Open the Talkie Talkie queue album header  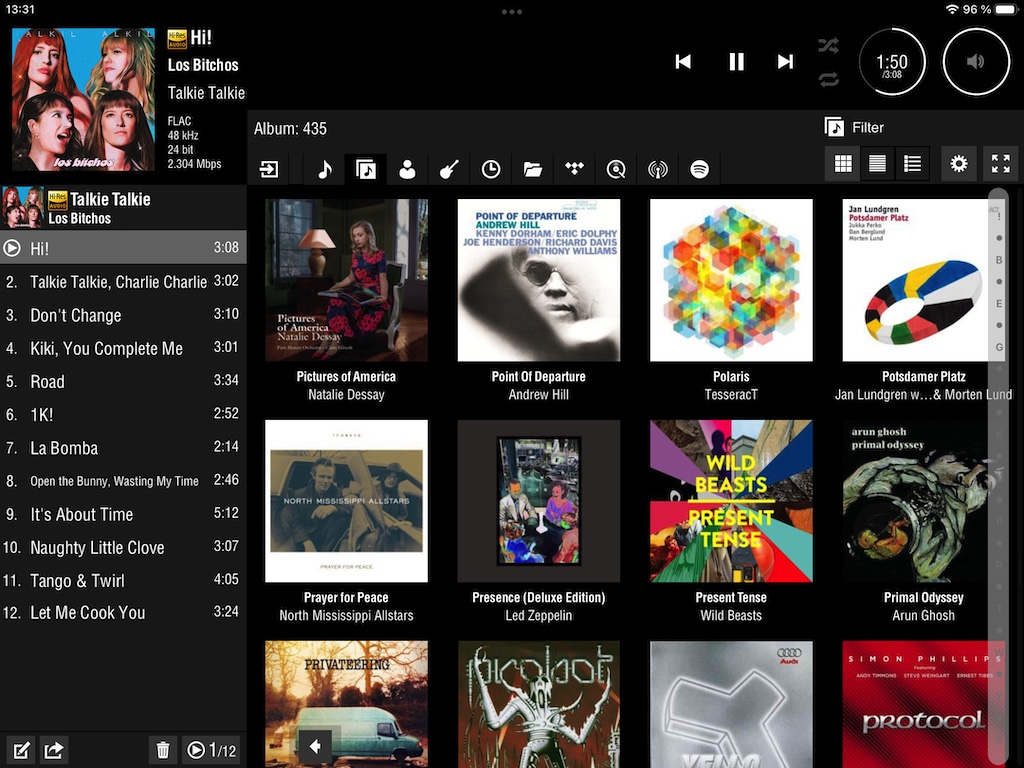123,207
